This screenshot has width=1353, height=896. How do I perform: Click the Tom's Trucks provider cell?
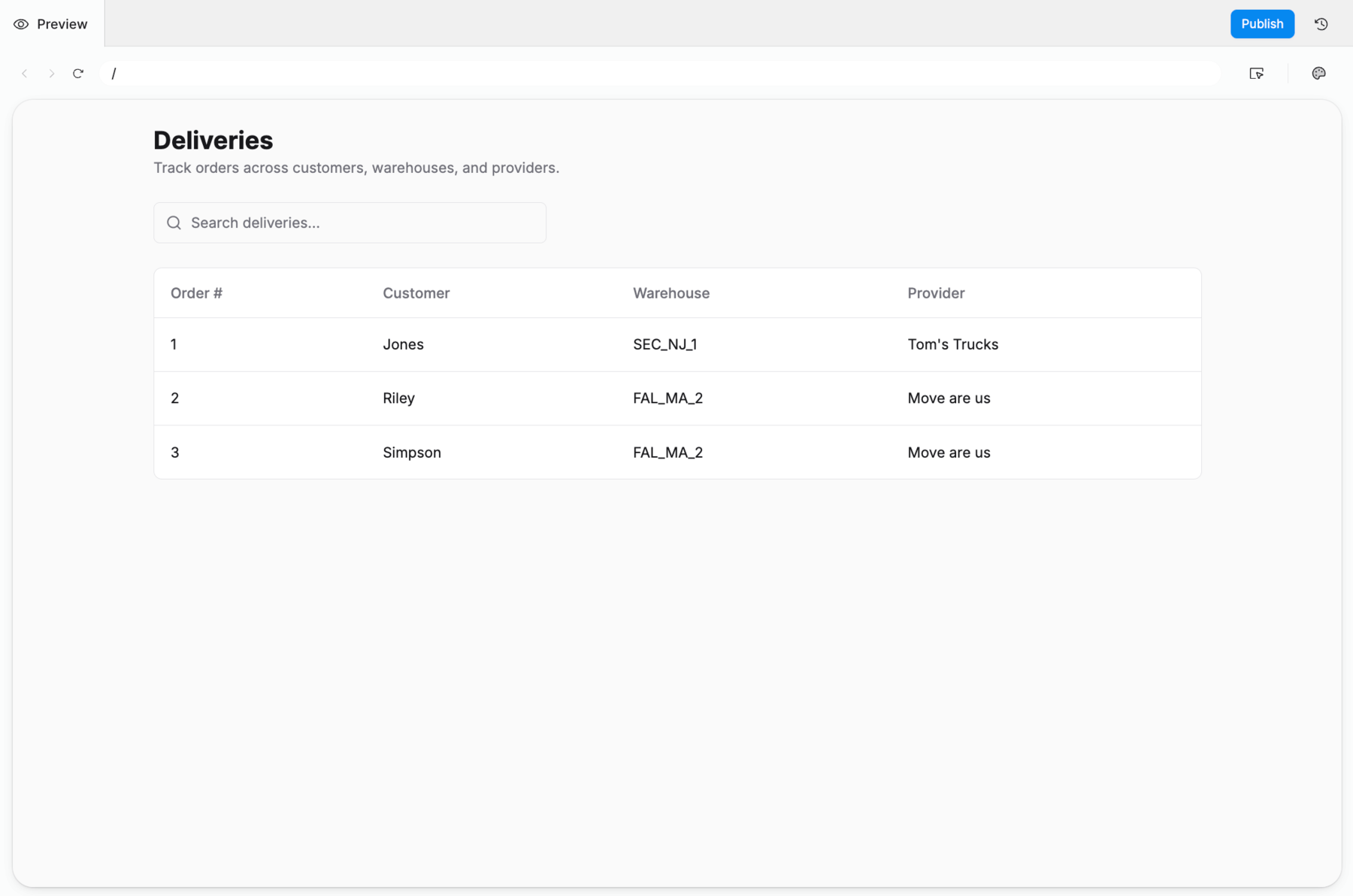[952, 344]
